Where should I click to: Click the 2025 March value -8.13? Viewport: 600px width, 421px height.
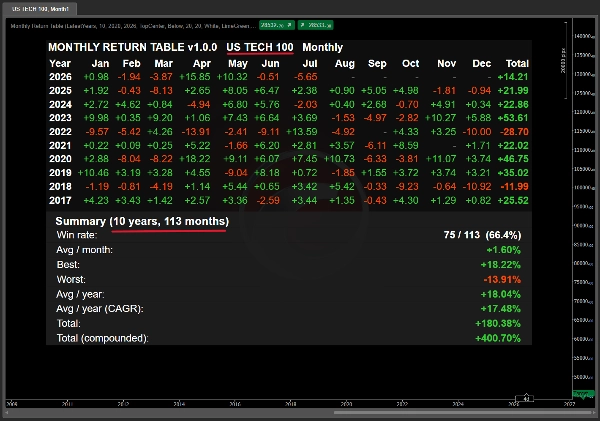[x=161, y=91]
